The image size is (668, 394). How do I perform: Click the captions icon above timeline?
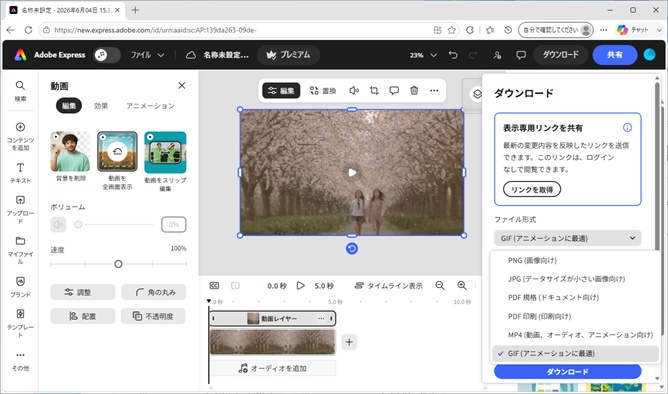214,285
